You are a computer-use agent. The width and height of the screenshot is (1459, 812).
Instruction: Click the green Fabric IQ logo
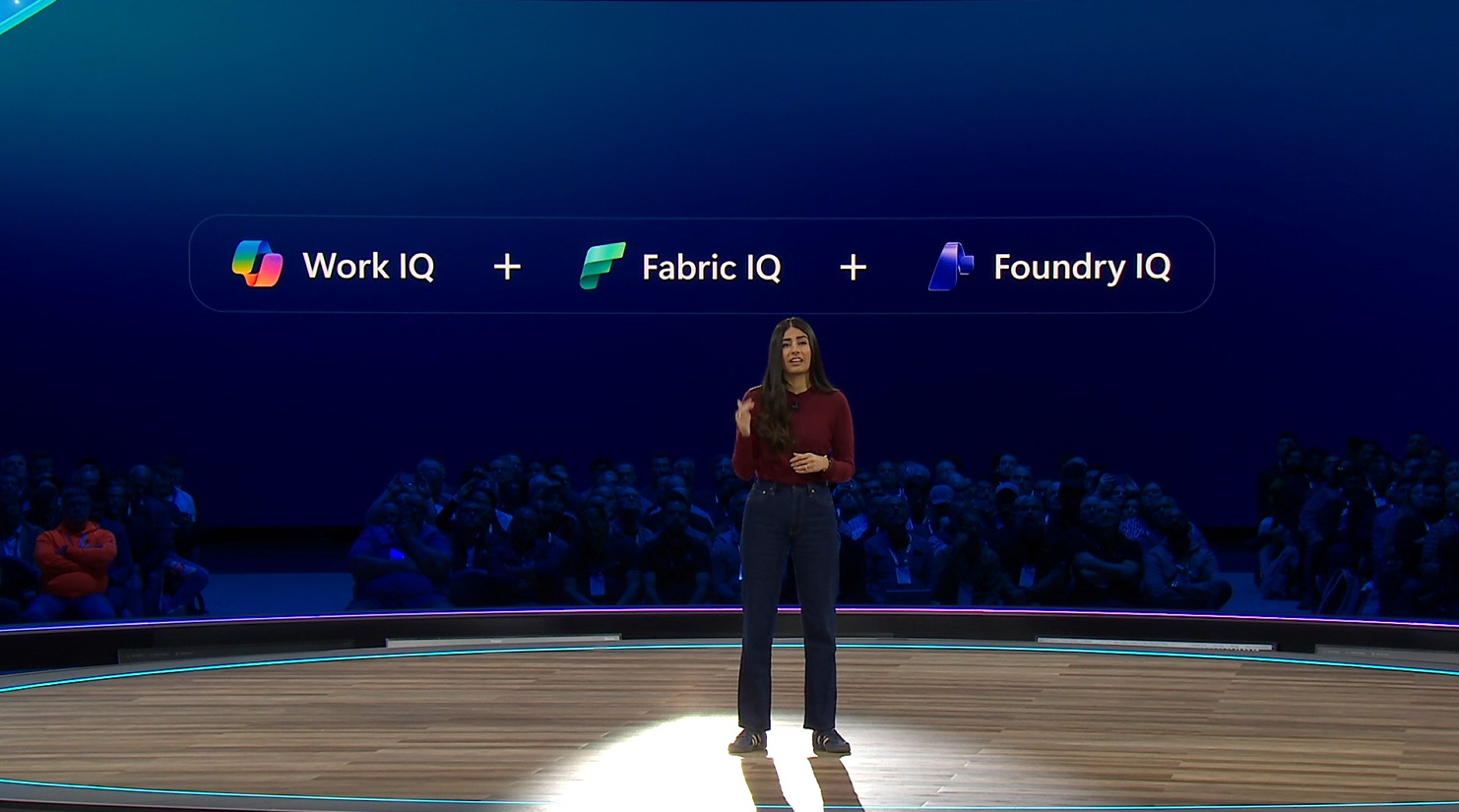pos(603,266)
